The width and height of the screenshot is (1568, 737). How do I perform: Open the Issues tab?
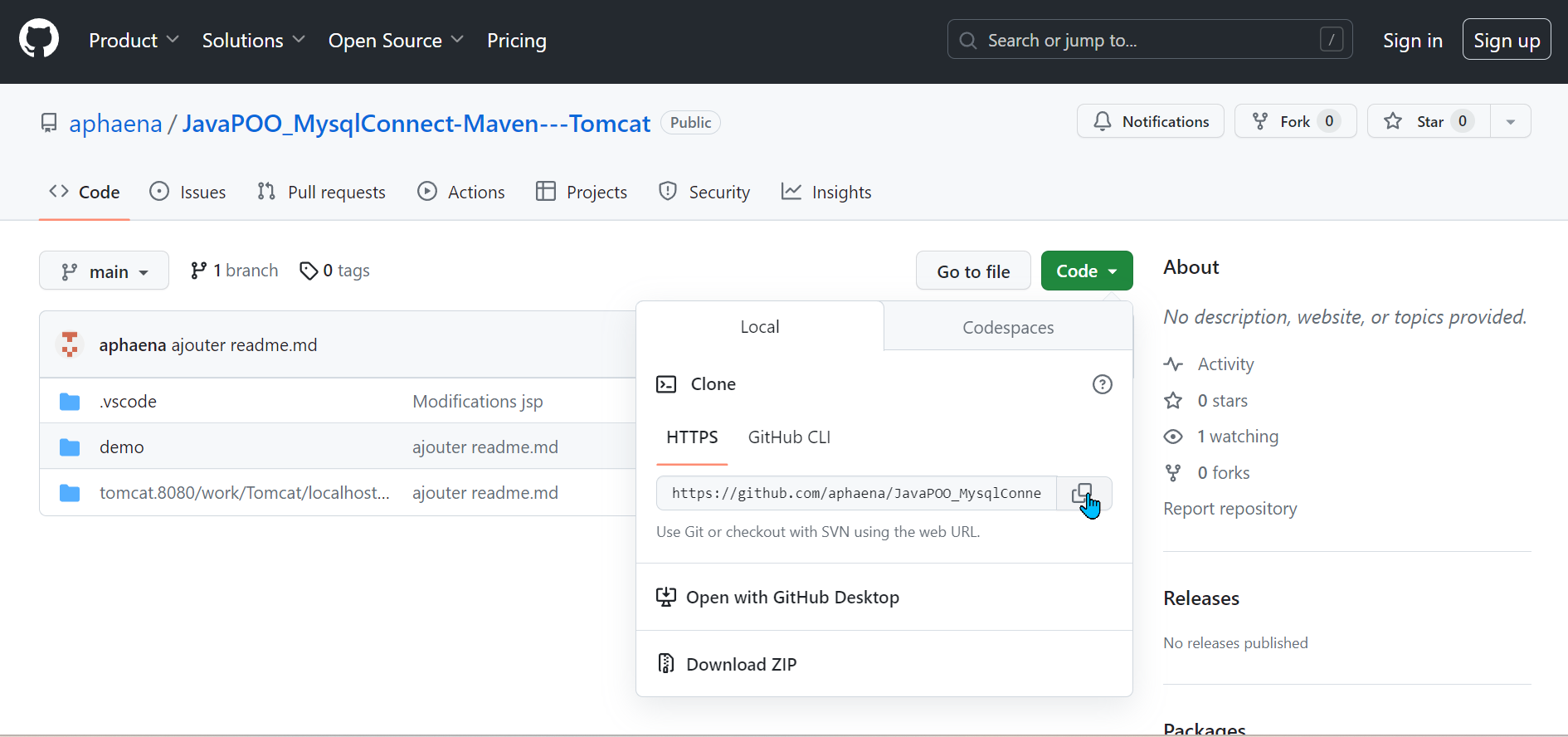[188, 193]
